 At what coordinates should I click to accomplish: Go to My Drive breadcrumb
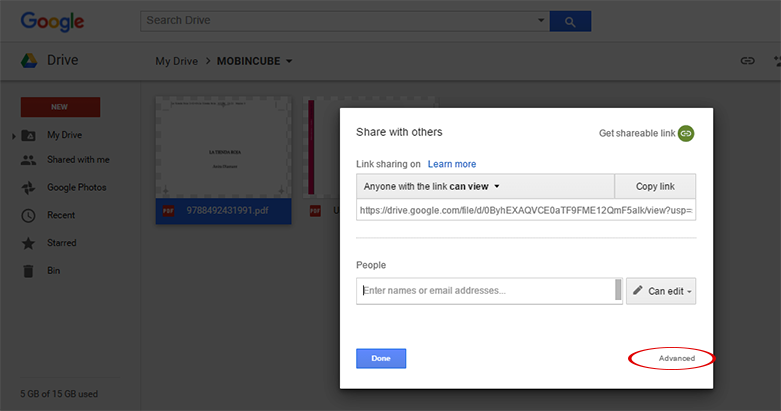176,61
